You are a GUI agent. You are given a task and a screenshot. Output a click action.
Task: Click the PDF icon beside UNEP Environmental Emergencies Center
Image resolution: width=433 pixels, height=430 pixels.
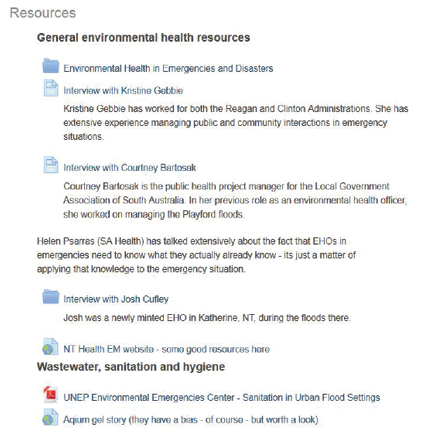(x=51, y=395)
